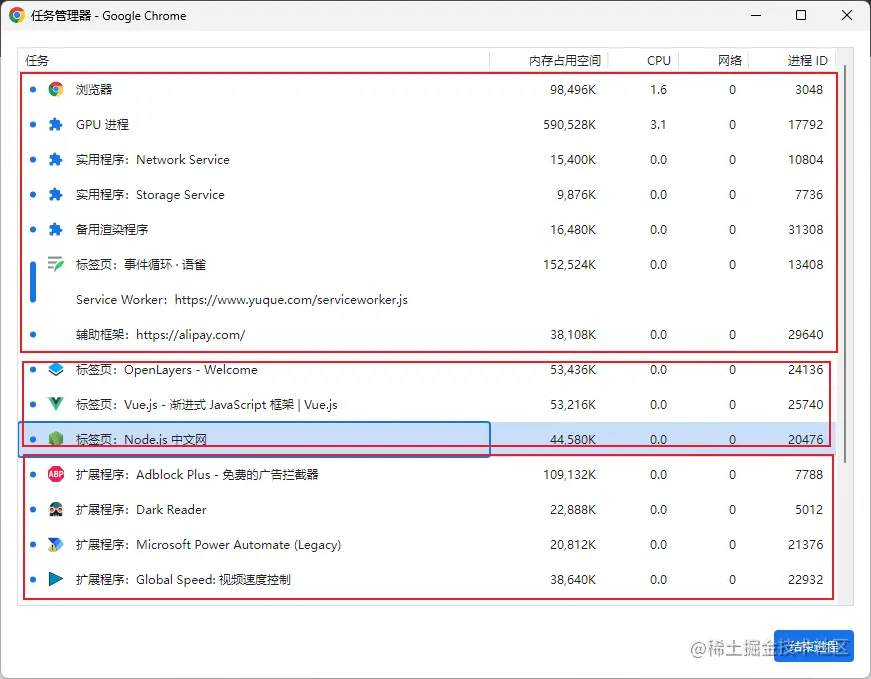Select 标签页: OpenLayers - Welcome
Image resolution: width=871 pixels, height=679 pixels.
click(167, 370)
